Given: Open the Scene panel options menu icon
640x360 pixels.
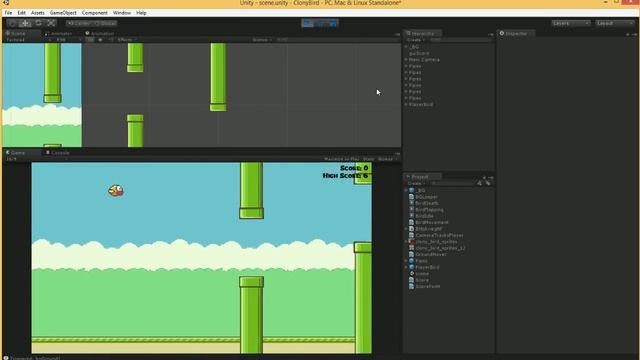Looking at the screenshot, I should [x=397, y=34].
